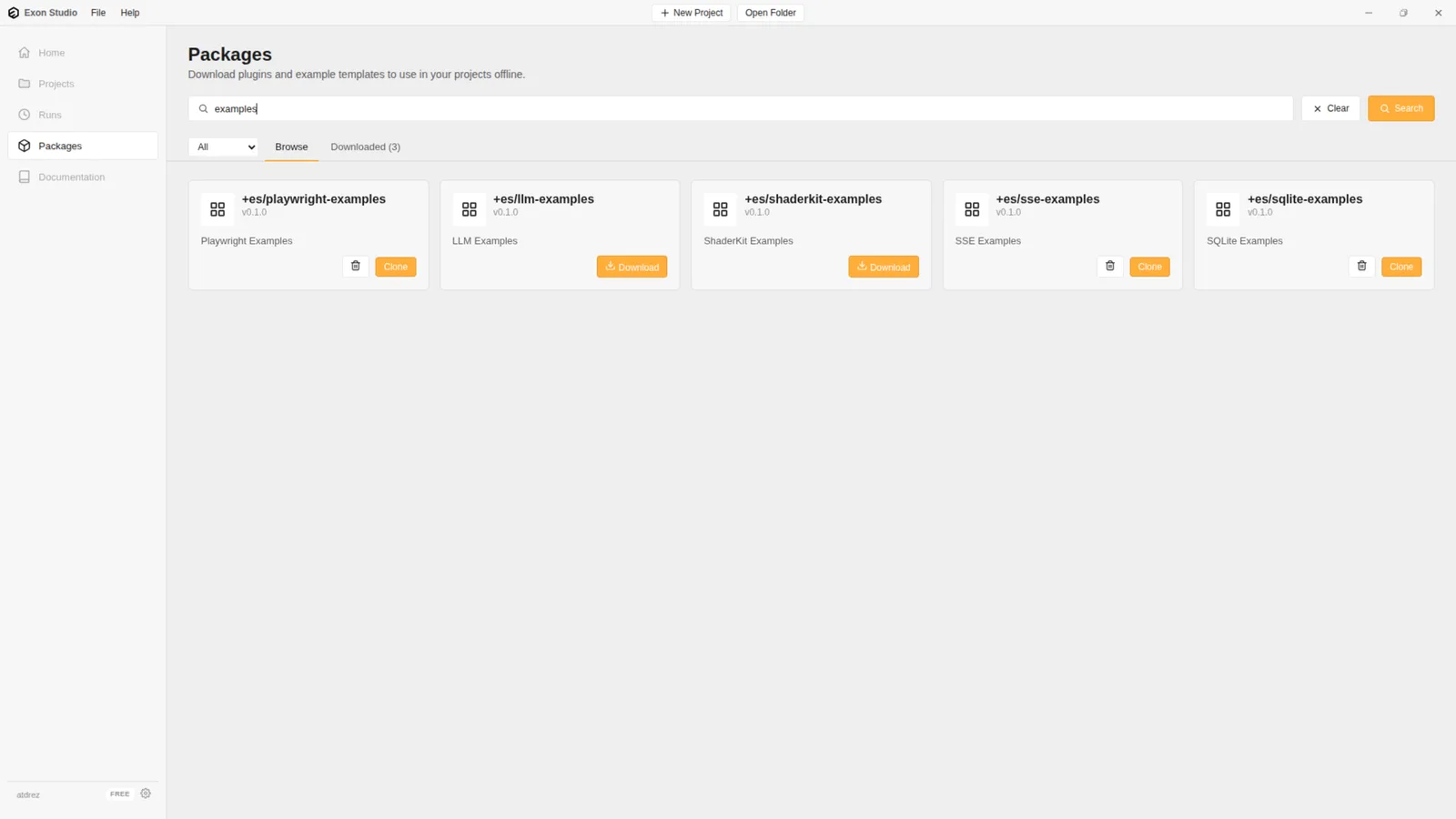
Task: Expand the All filter dropdown
Action: pos(223,147)
